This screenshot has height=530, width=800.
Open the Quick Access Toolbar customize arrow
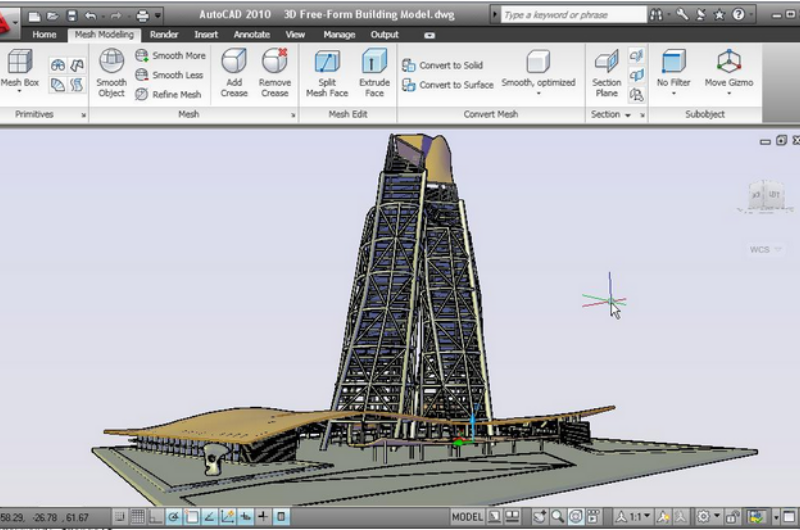tap(158, 16)
